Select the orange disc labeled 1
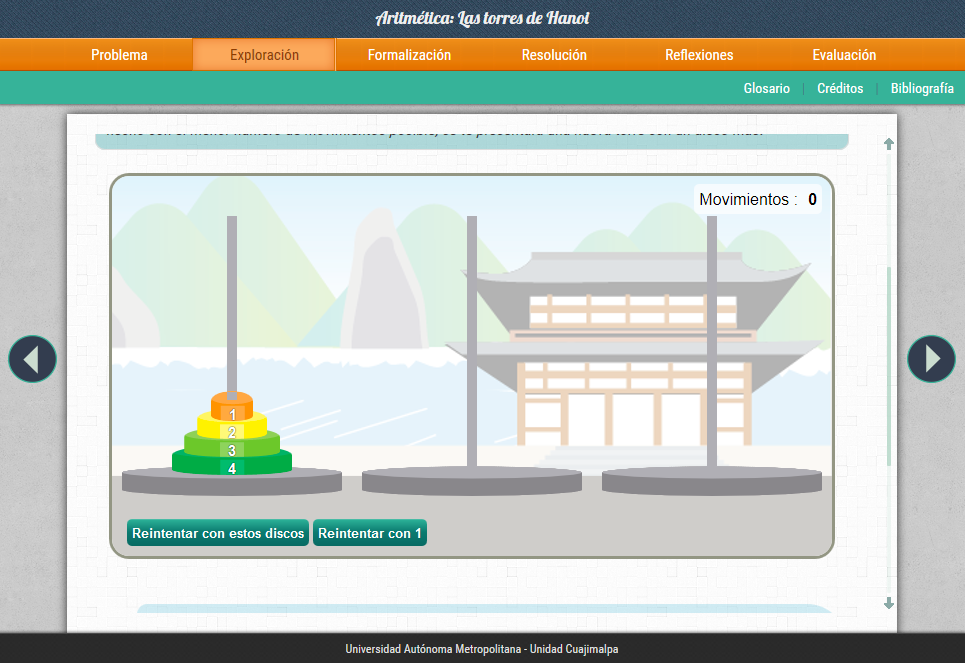This screenshot has width=965, height=663. pos(232,410)
